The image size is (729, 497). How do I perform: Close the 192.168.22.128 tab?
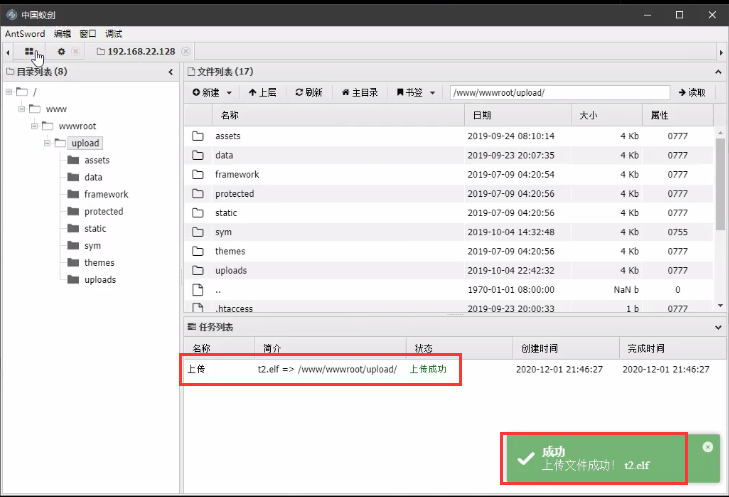[186, 51]
